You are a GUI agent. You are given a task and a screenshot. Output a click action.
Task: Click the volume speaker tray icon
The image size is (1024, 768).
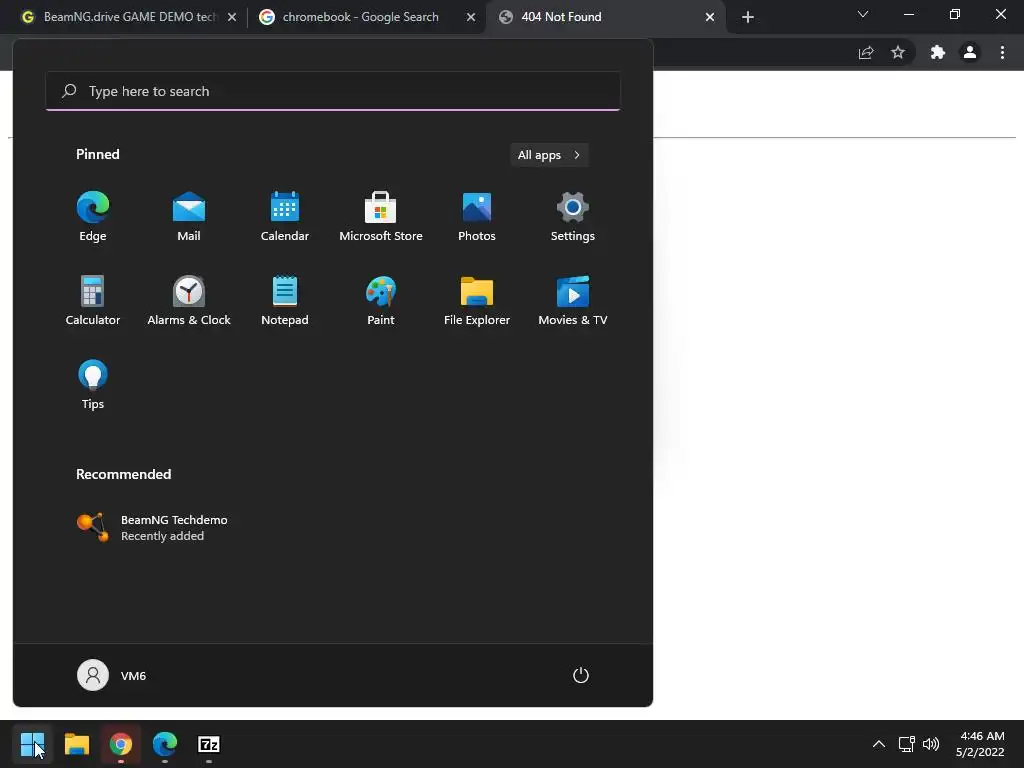pyautogui.click(x=931, y=744)
